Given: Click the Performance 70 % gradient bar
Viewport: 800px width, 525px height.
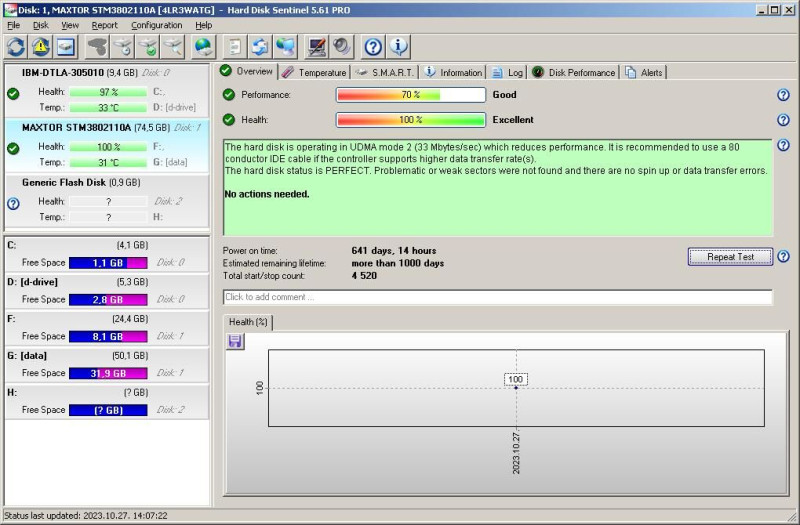Looking at the screenshot, I should coord(411,95).
